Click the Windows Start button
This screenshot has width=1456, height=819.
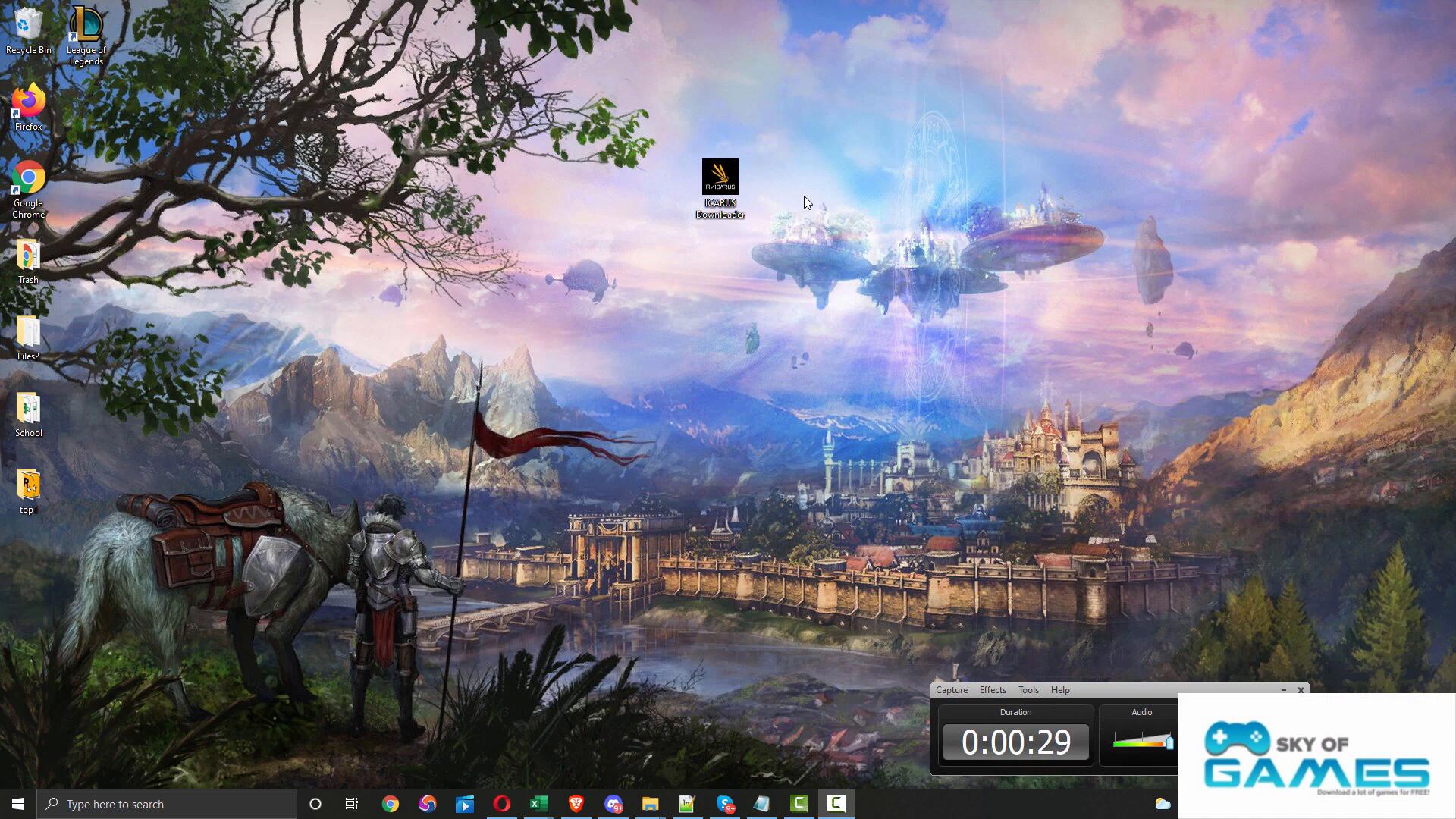click(18, 804)
